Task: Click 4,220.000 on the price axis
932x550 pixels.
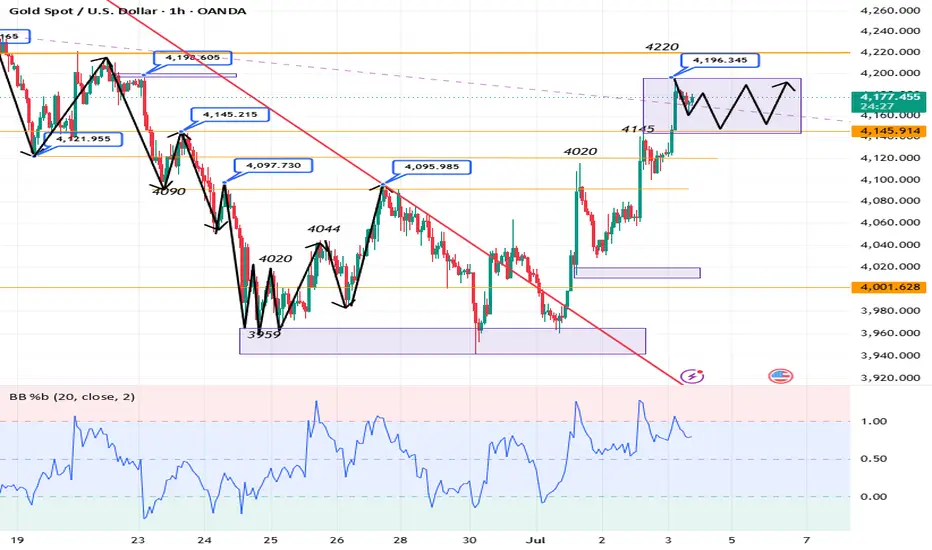Action: [890, 52]
